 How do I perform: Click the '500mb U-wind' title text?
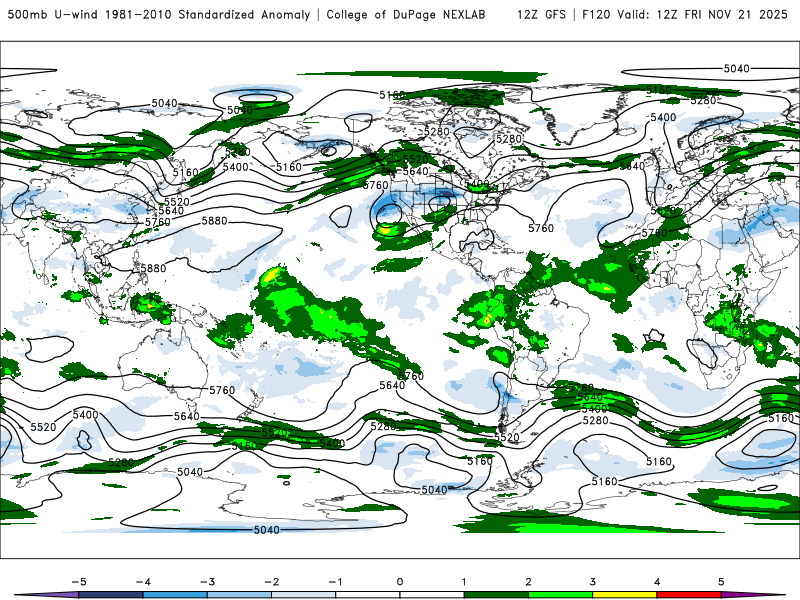[x=53, y=14]
